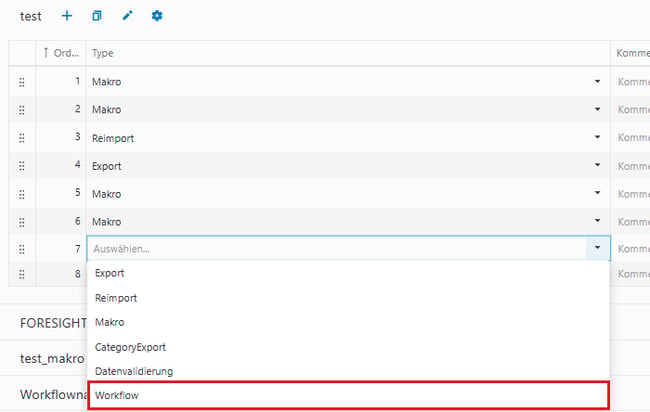
Task: Click the Workflowna... entry at bottom
Action: click(53, 394)
